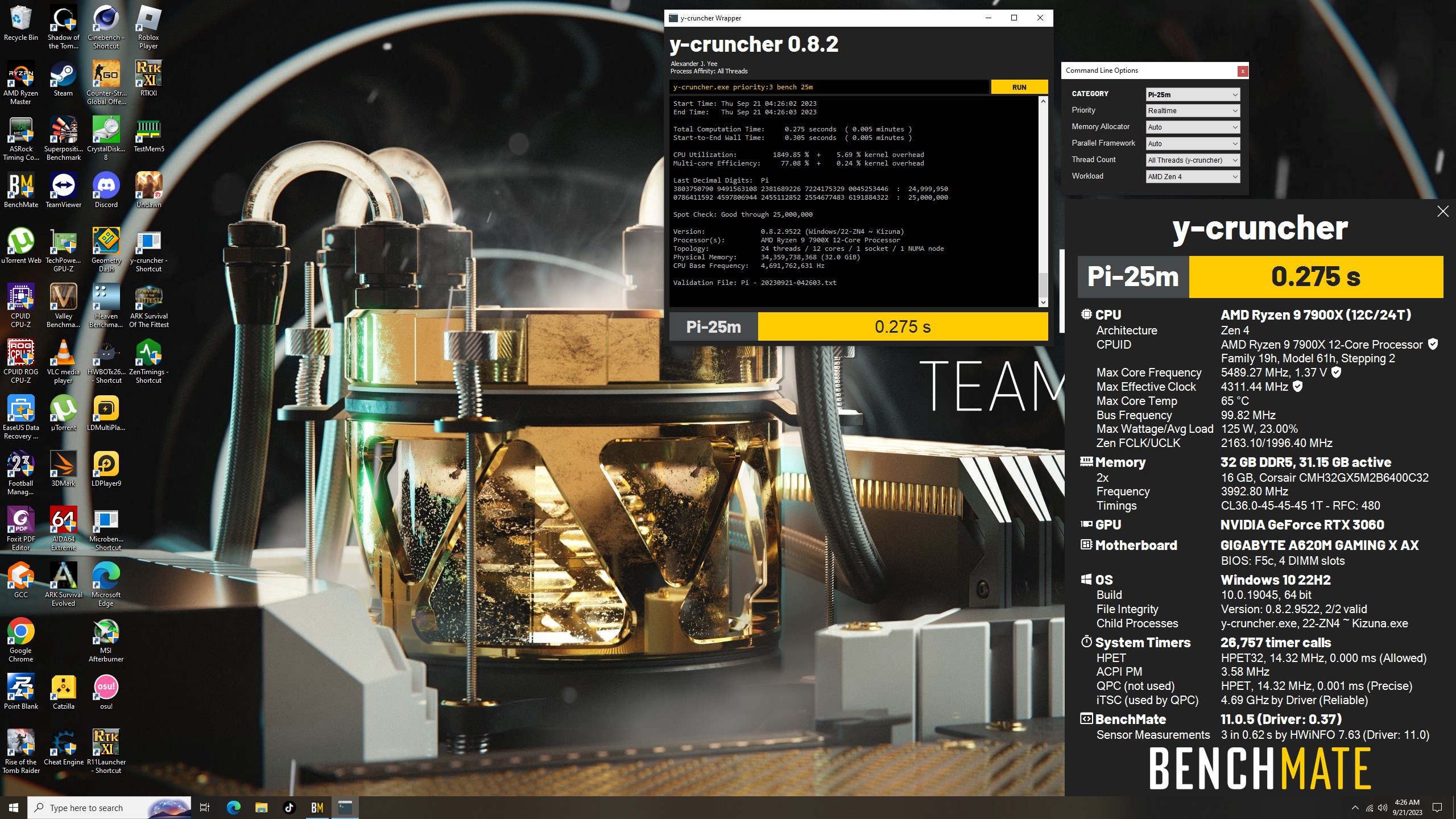Launch 3DMark desktop icon

coord(63,470)
